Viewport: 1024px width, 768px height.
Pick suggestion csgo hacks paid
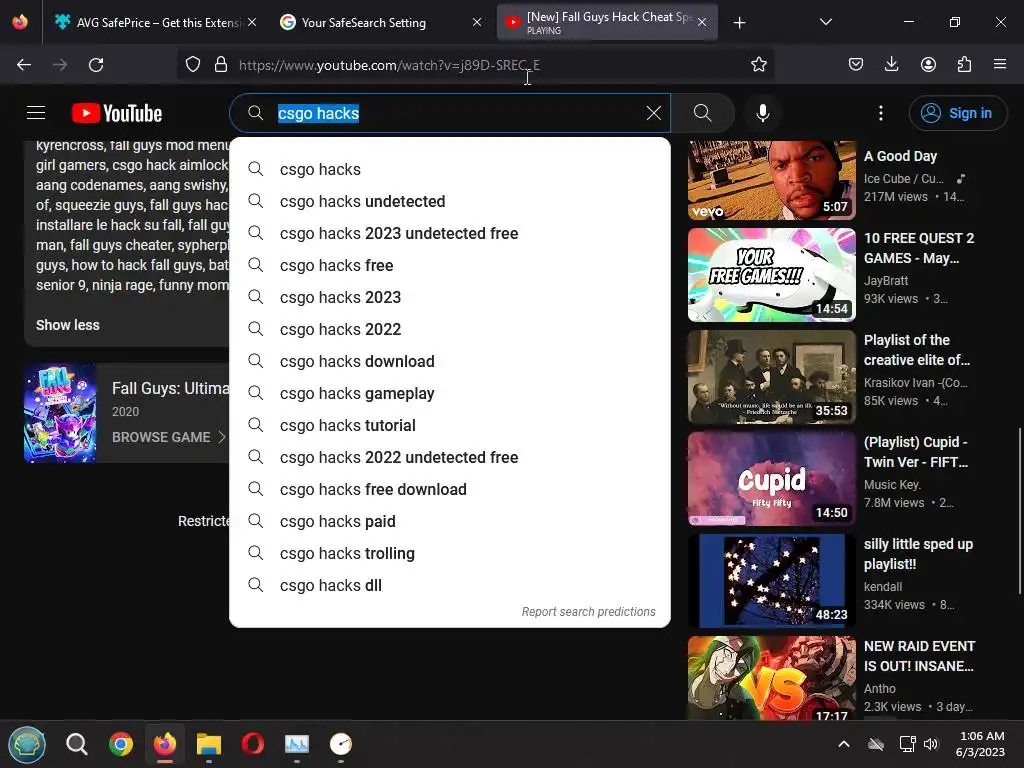tap(450, 521)
